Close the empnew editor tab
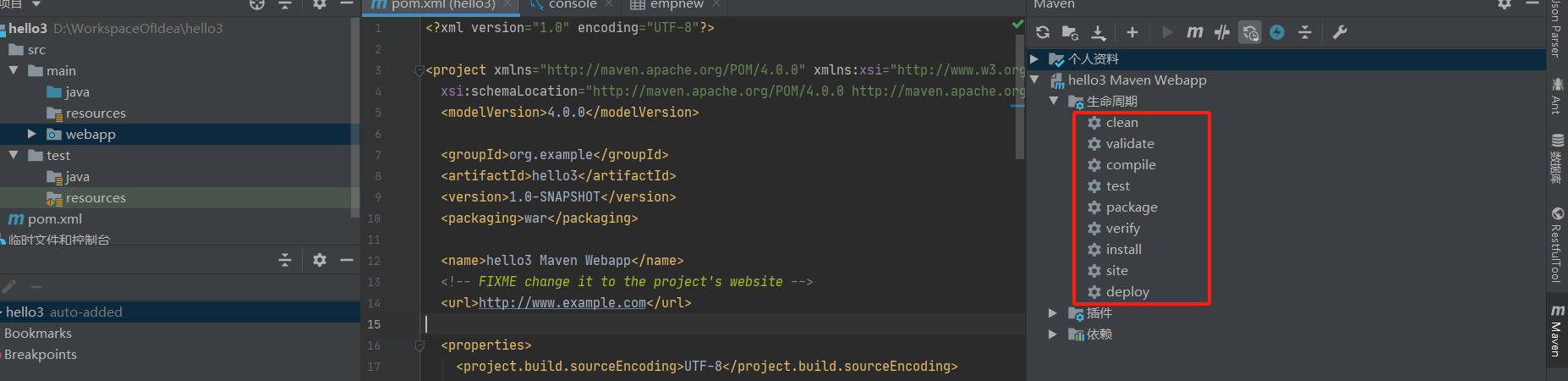This screenshot has width=1568, height=381. 716,4
